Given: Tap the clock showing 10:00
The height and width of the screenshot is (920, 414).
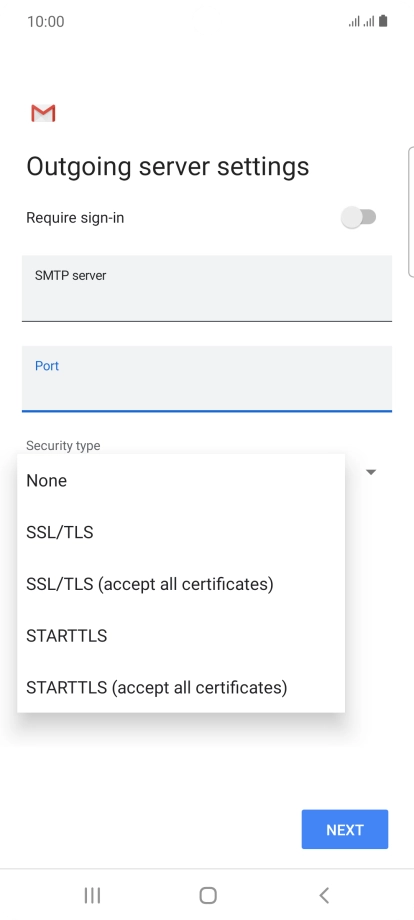Looking at the screenshot, I should (46, 22).
